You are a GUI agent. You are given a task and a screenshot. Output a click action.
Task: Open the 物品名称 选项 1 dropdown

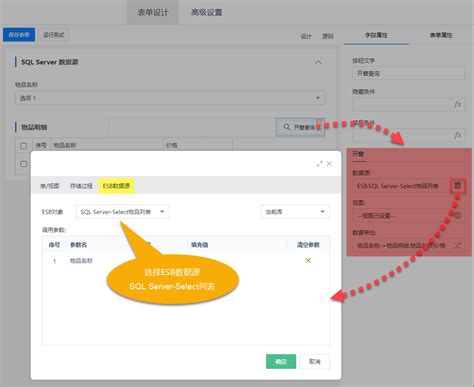coord(170,98)
